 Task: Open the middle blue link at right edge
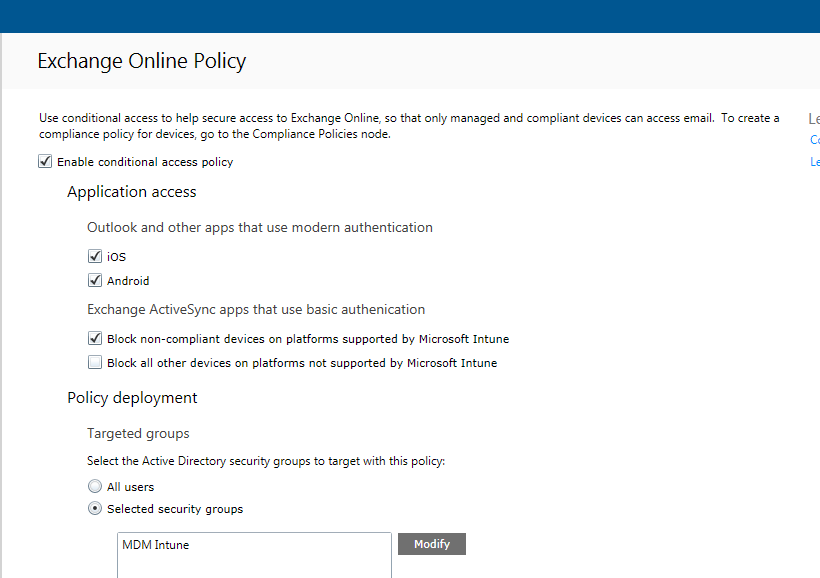(813, 140)
